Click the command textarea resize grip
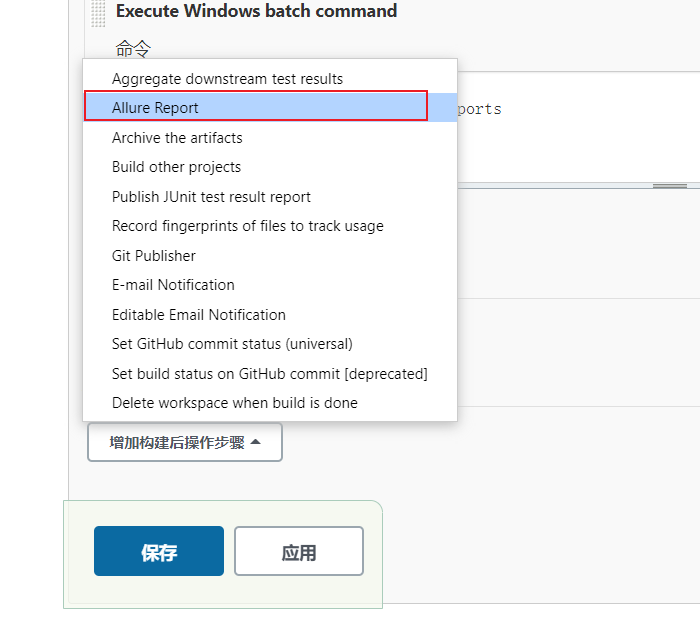Image resolution: width=700 pixels, height=635 pixels. 668,185
